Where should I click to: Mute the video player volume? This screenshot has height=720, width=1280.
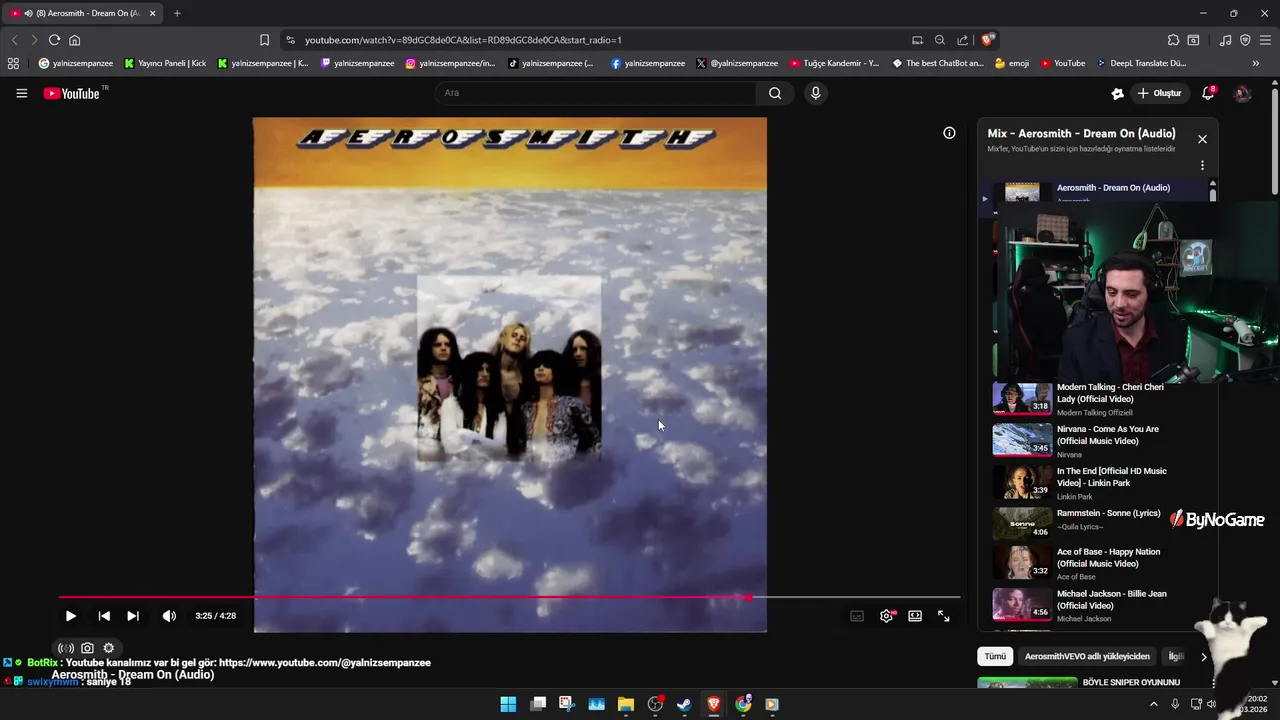[169, 616]
